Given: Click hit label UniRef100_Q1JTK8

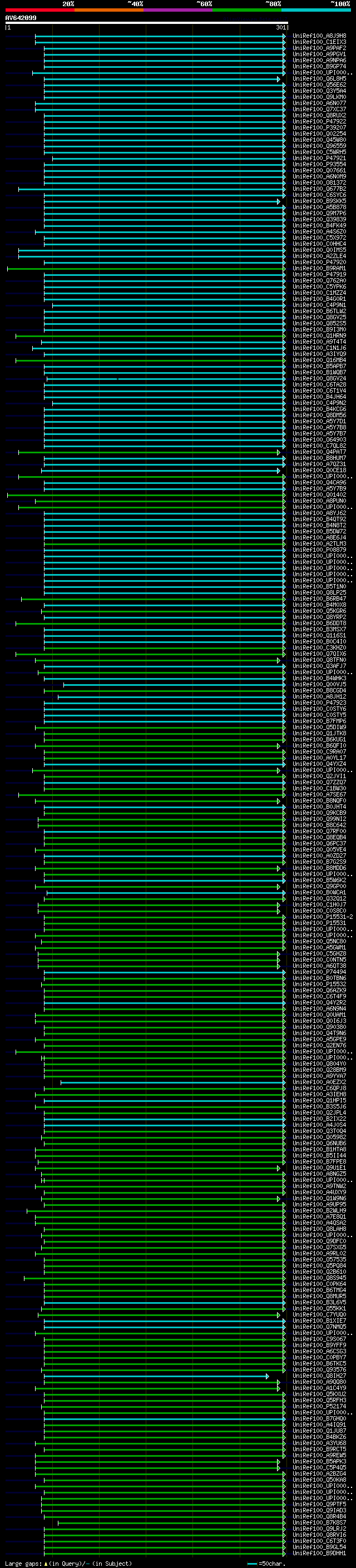Looking at the screenshot, I should click(x=319, y=734).
